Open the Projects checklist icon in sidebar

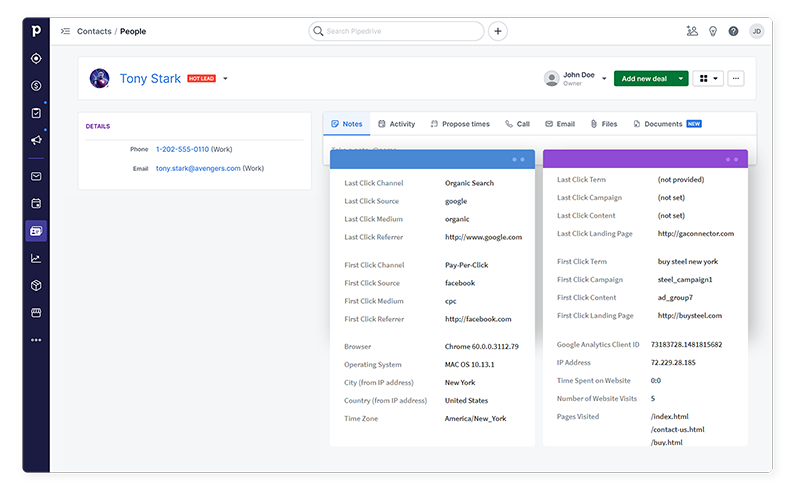[36, 113]
